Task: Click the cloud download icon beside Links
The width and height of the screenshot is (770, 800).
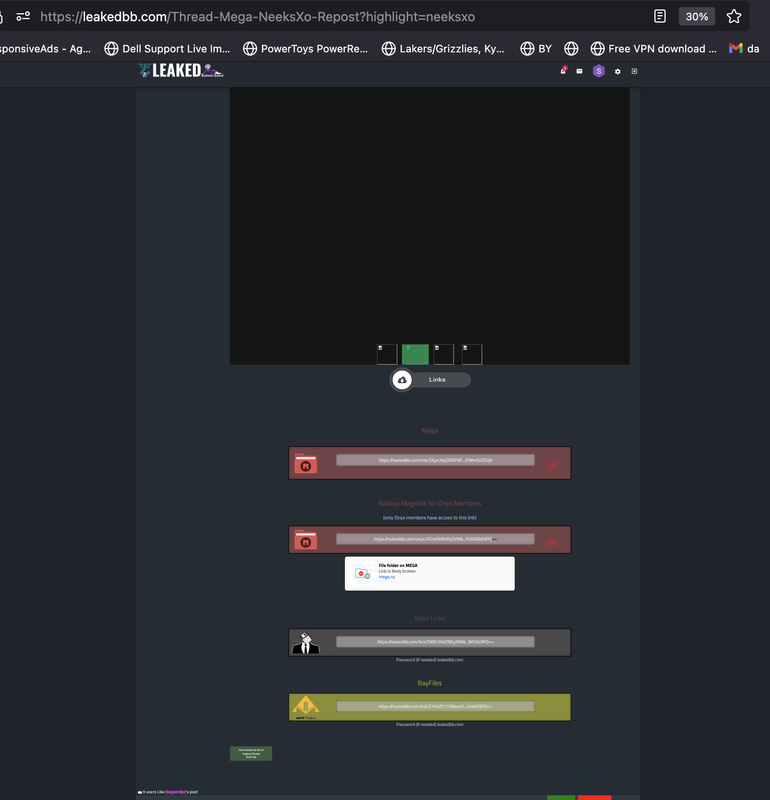Action: pyautogui.click(x=402, y=380)
